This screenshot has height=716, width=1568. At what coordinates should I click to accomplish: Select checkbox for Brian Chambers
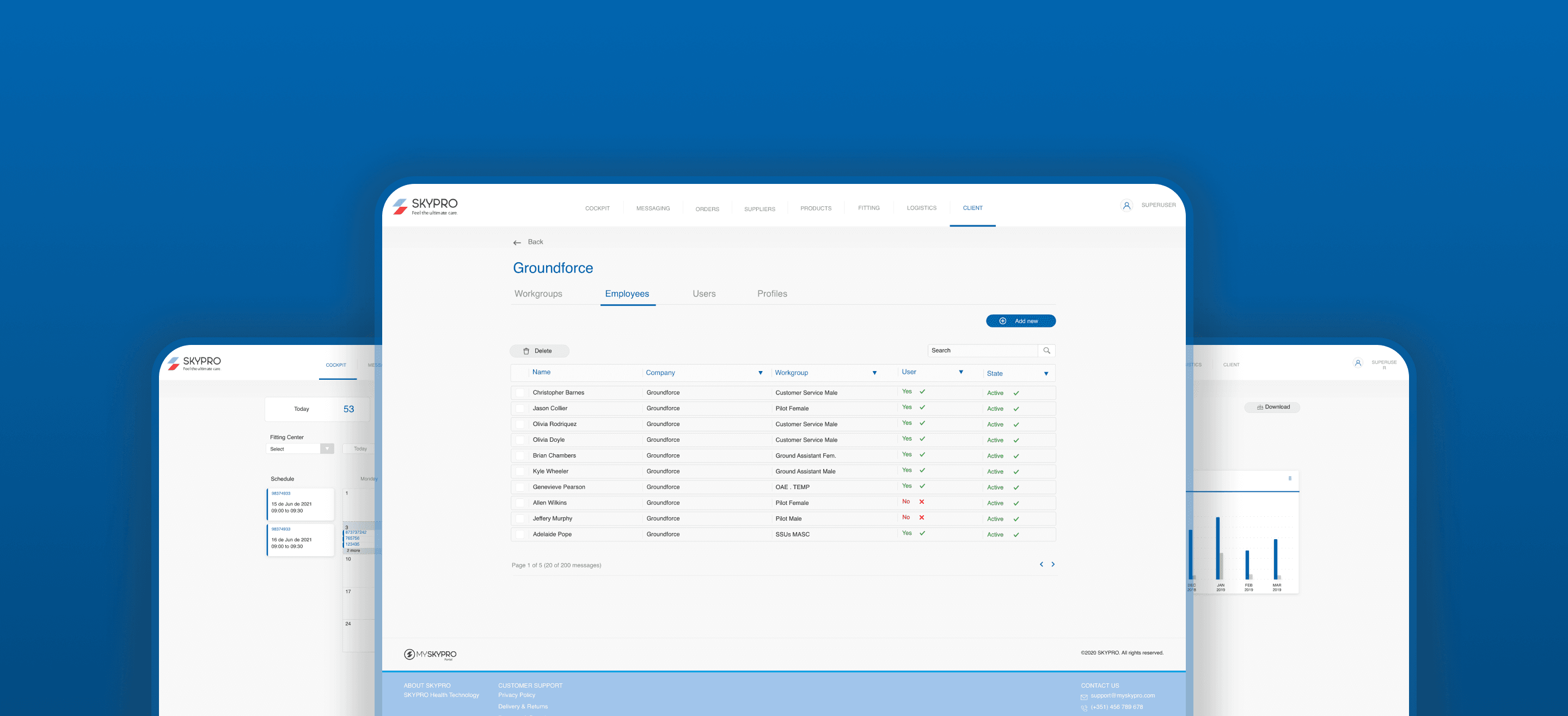click(x=520, y=455)
